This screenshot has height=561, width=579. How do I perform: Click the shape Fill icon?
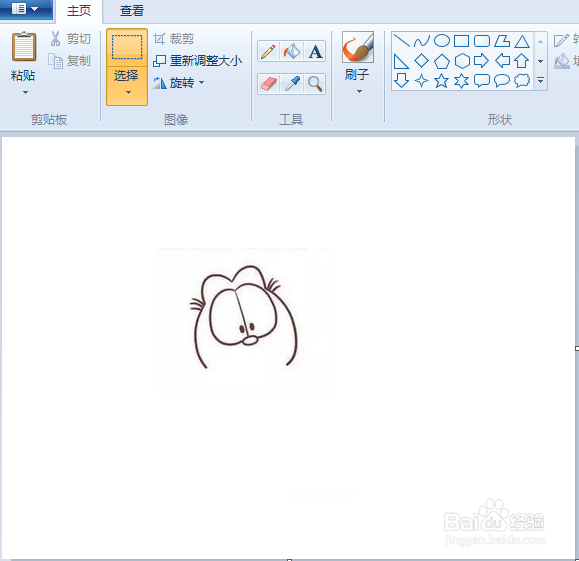(x=562, y=62)
